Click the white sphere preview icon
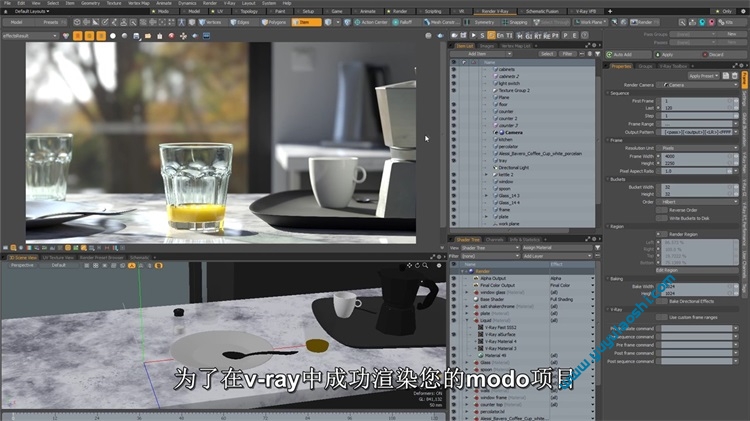This screenshot has height=421, width=750. (113, 36)
